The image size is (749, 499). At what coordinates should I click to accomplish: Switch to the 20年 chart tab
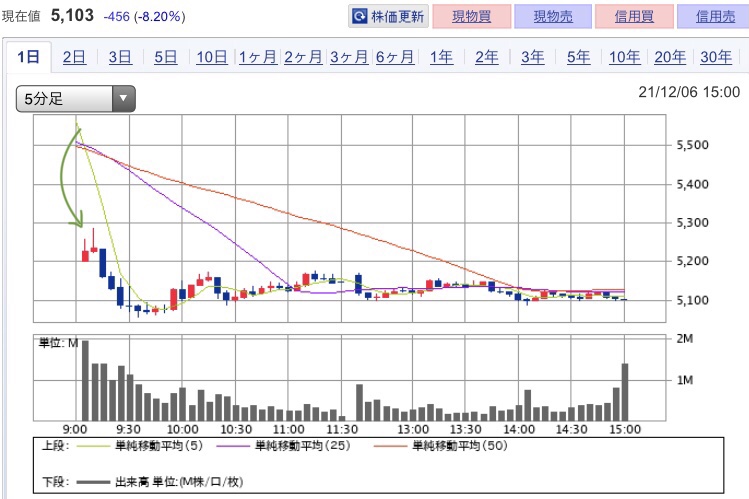pyautogui.click(x=670, y=57)
